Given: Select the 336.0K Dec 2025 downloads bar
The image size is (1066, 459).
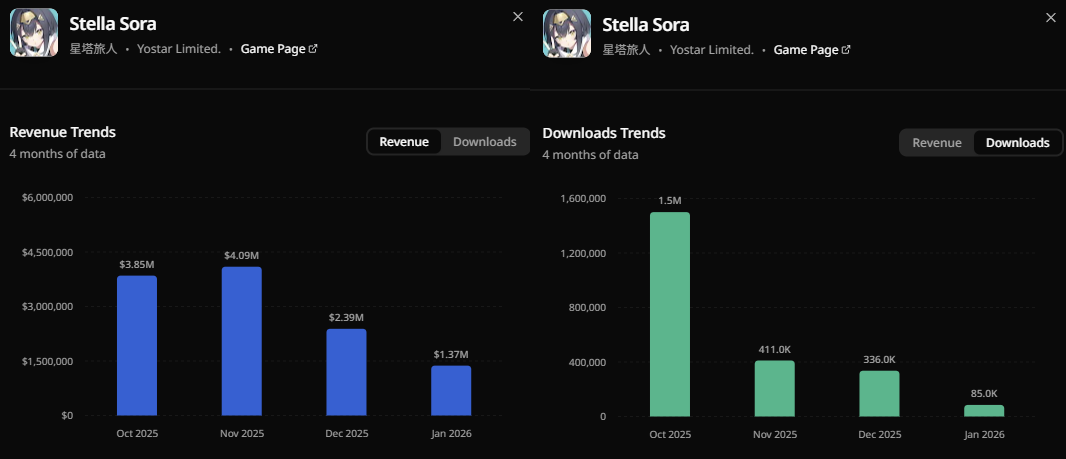Looking at the screenshot, I should (x=879, y=393).
